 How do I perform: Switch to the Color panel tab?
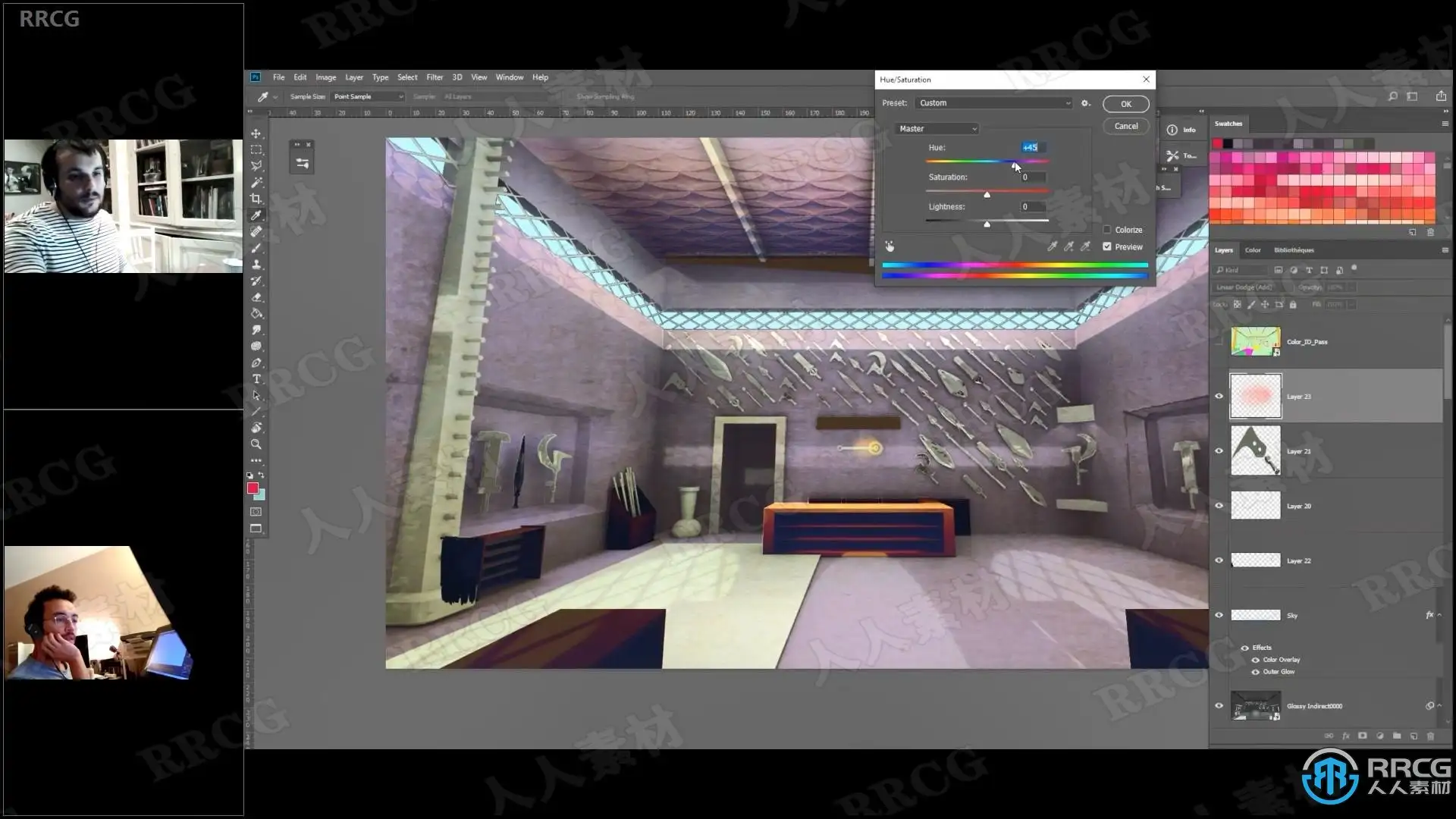point(1253,249)
